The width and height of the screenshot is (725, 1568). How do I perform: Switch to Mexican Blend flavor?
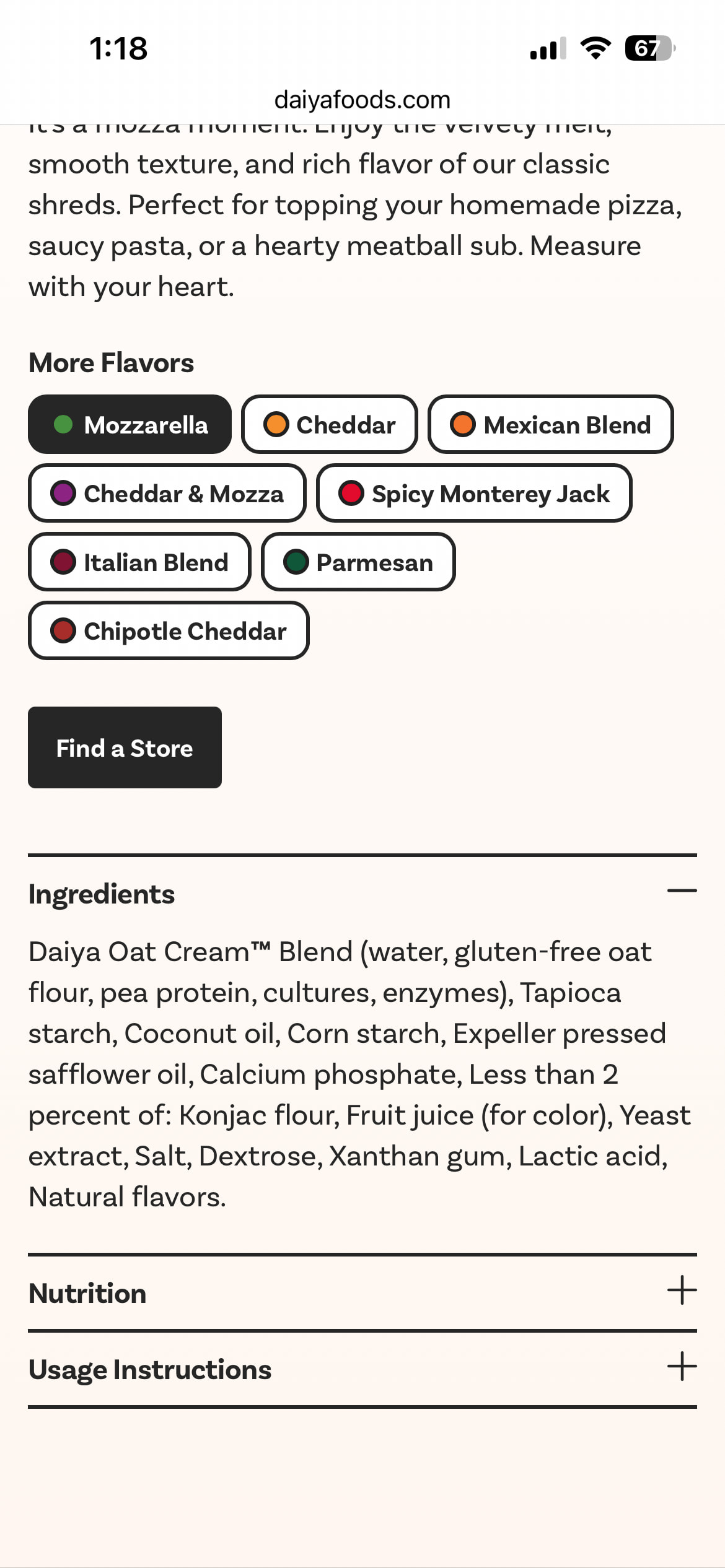pos(550,425)
